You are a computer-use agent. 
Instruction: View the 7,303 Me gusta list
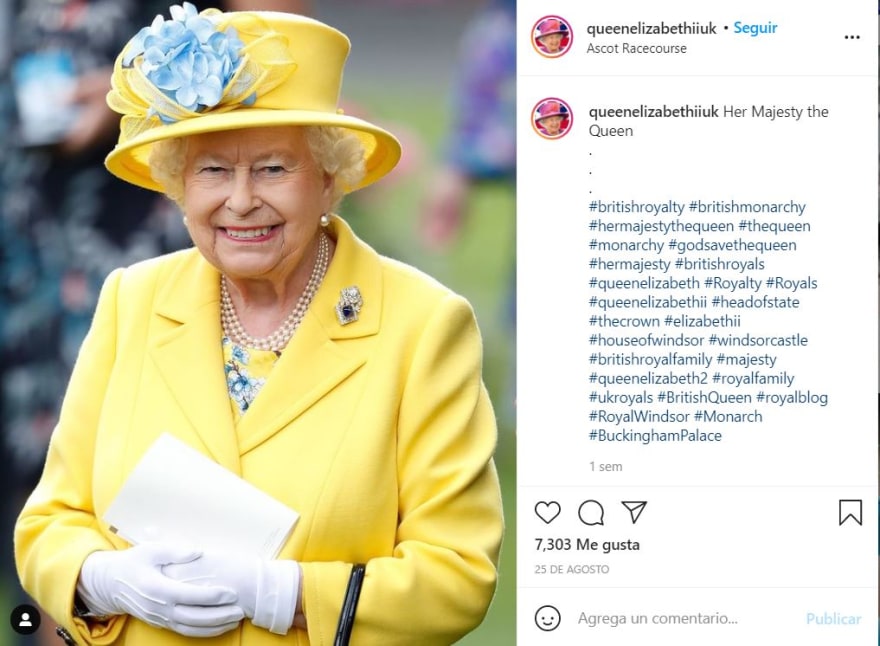click(586, 544)
